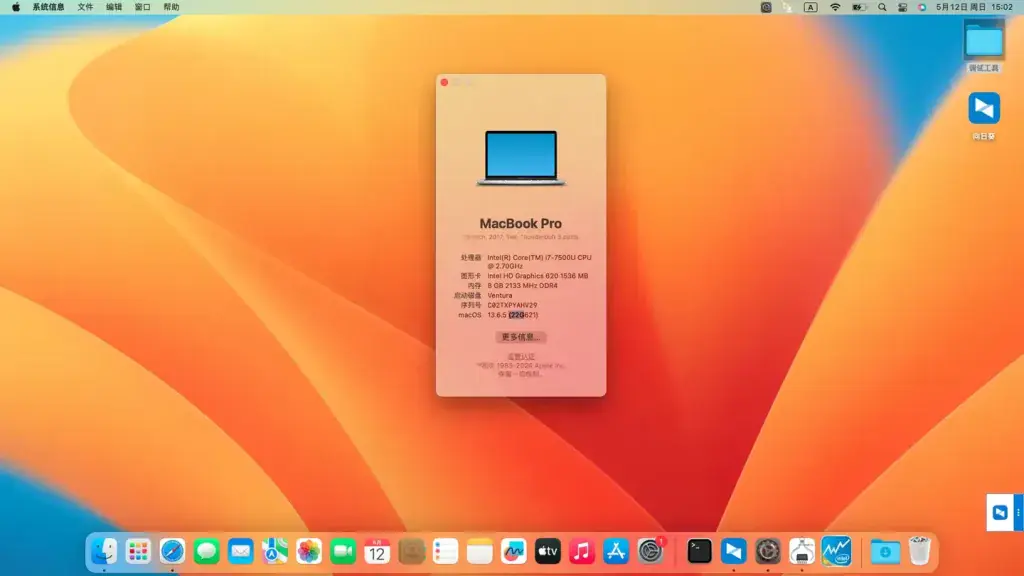Launch Terminal from the dock

coord(699,551)
